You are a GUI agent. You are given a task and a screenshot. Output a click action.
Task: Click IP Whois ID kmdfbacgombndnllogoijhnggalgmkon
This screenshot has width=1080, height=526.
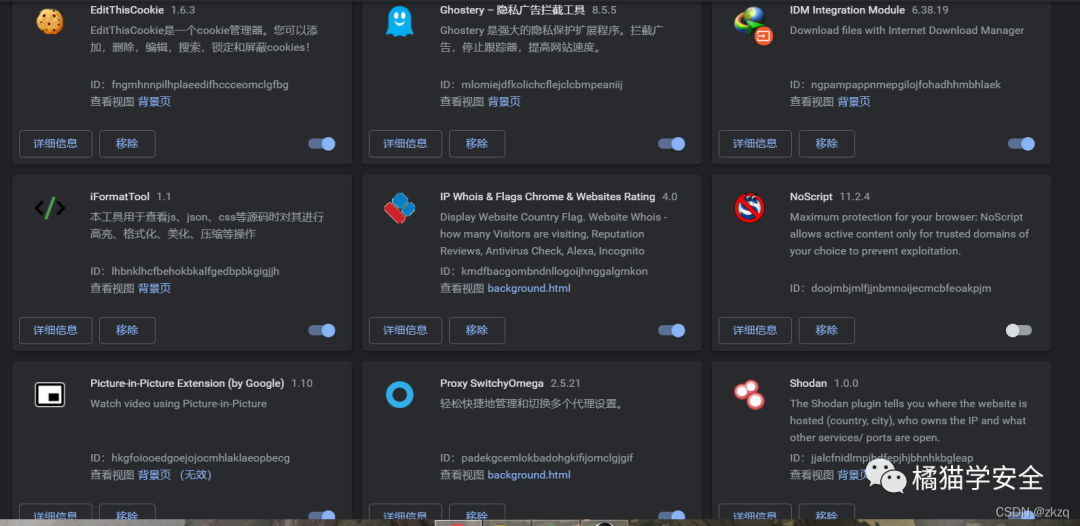point(554,271)
